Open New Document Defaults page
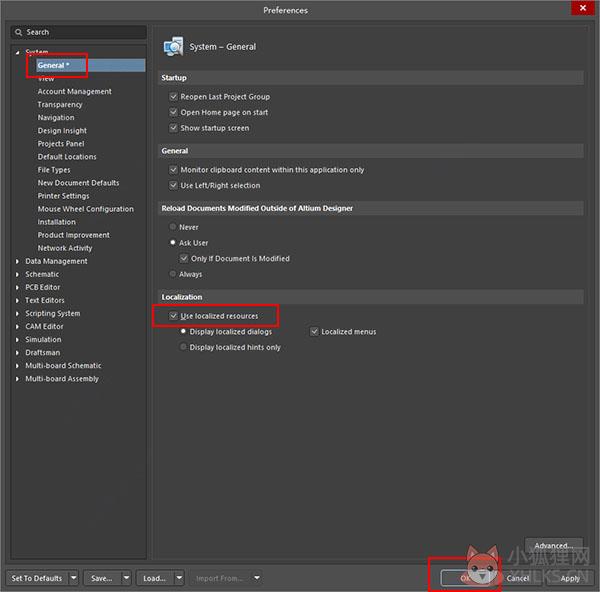This screenshot has height=592, width=600. coord(78,183)
